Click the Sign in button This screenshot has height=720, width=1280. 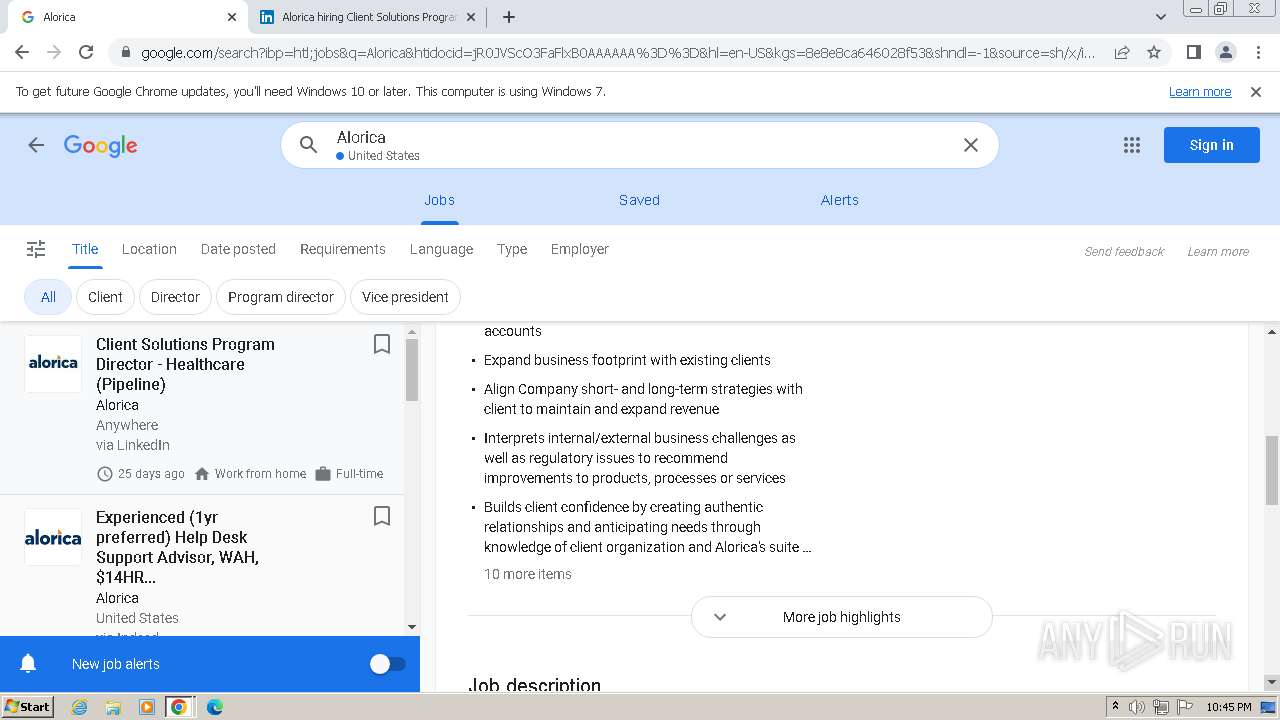coord(1211,145)
